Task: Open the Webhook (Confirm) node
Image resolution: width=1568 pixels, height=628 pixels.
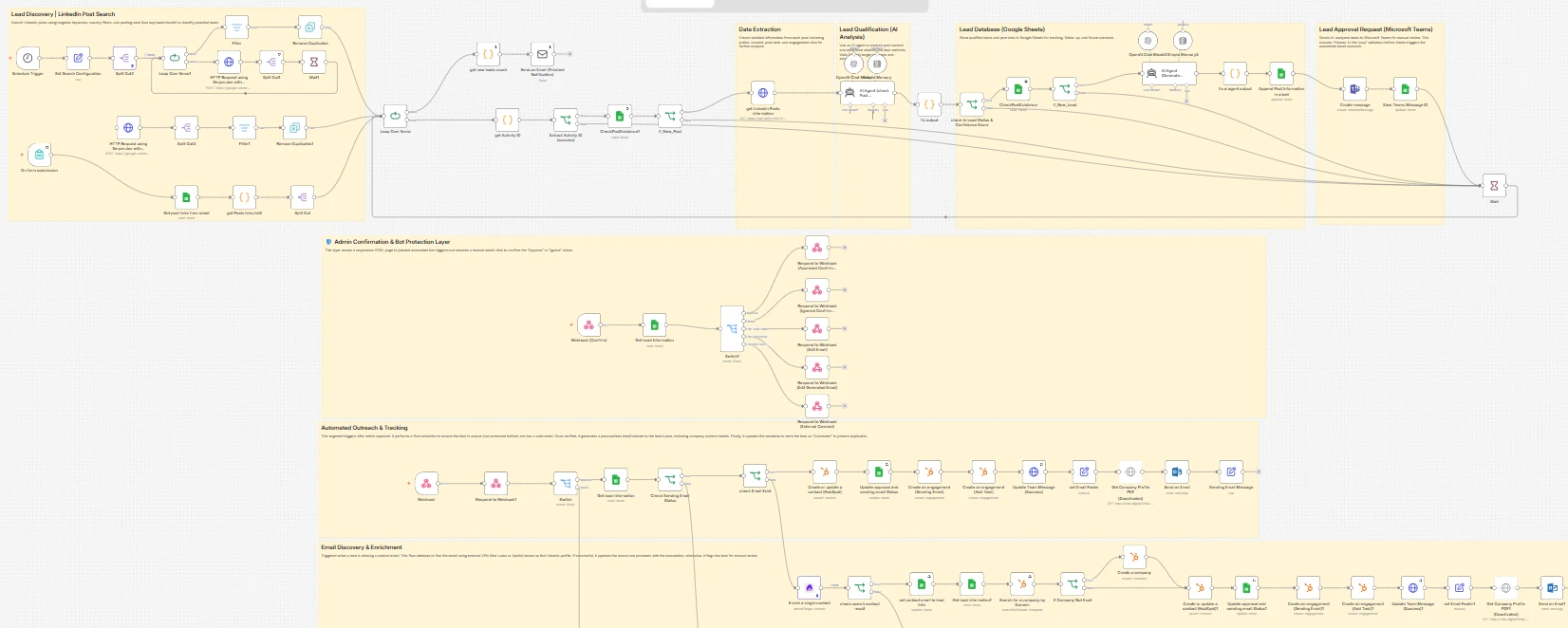Action: point(588,324)
